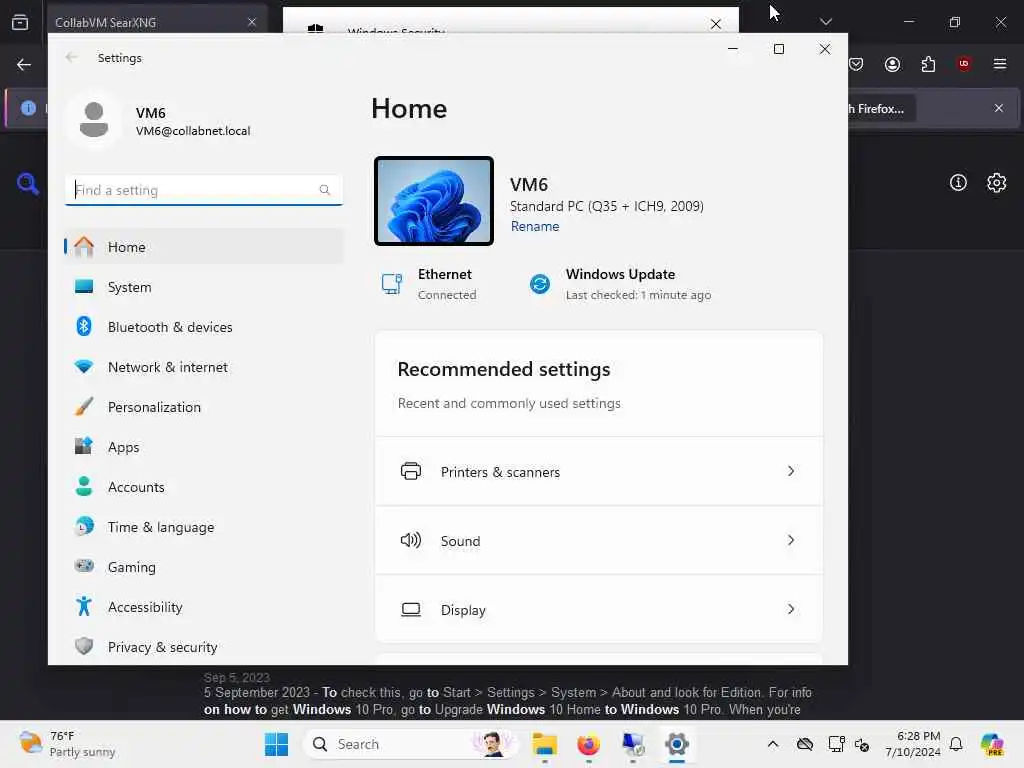Open Firefox recent browsing view icon
The height and width of the screenshot is (768, 1024).
tap(20, 22)
